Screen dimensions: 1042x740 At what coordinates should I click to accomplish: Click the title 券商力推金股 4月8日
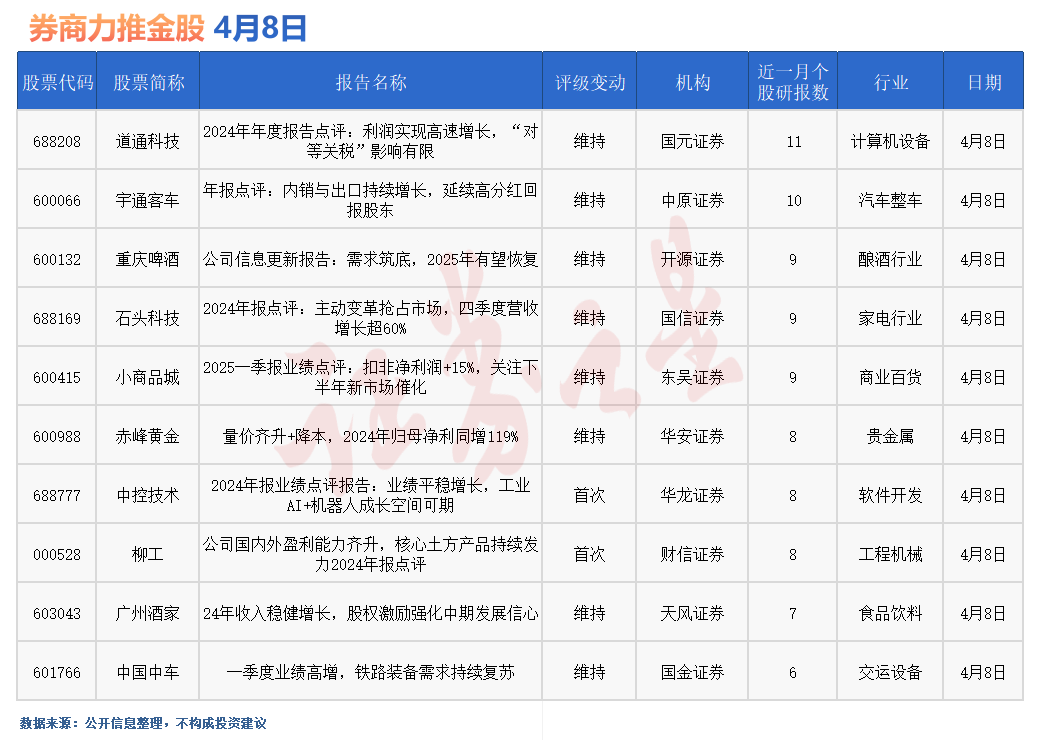(x=168, y=29)
